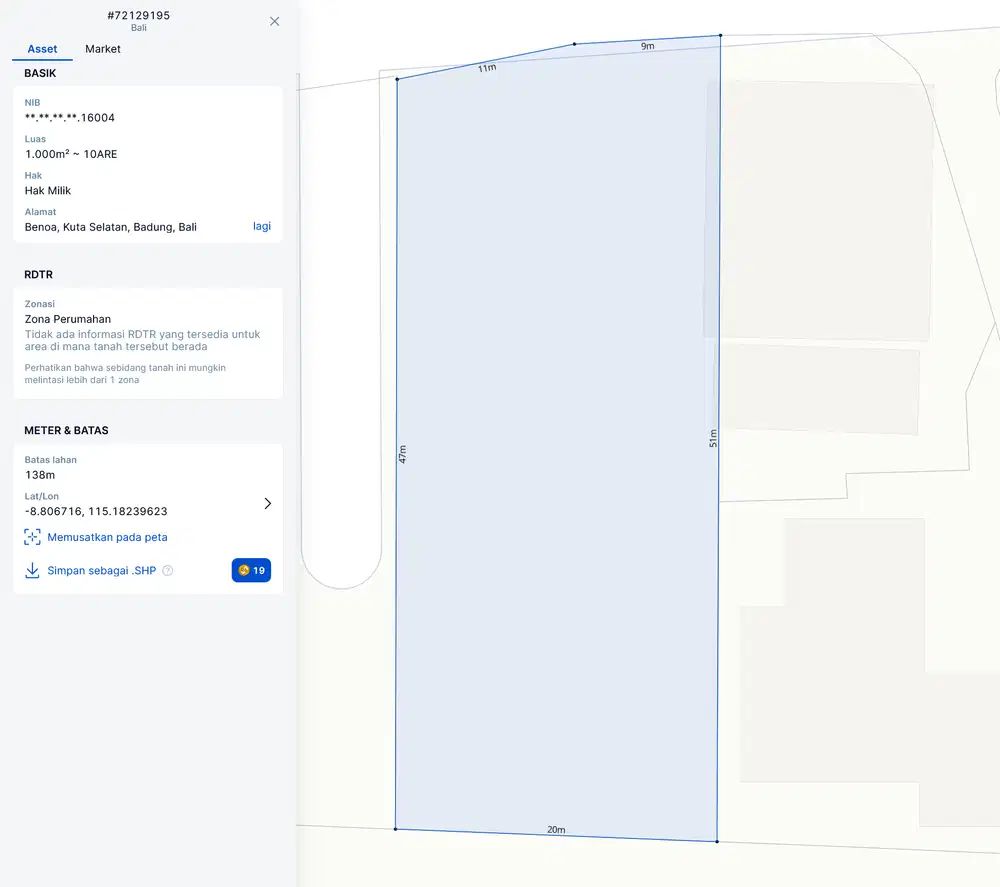Click the Lat/Lon coordinates value

coord(96,511)
